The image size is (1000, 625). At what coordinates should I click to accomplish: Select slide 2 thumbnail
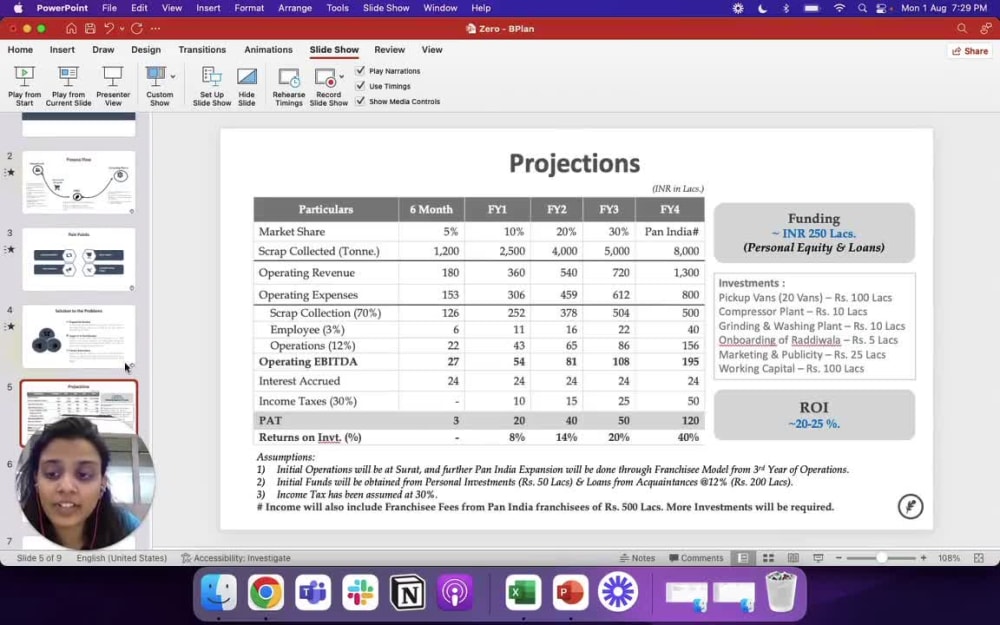(78, 182)
